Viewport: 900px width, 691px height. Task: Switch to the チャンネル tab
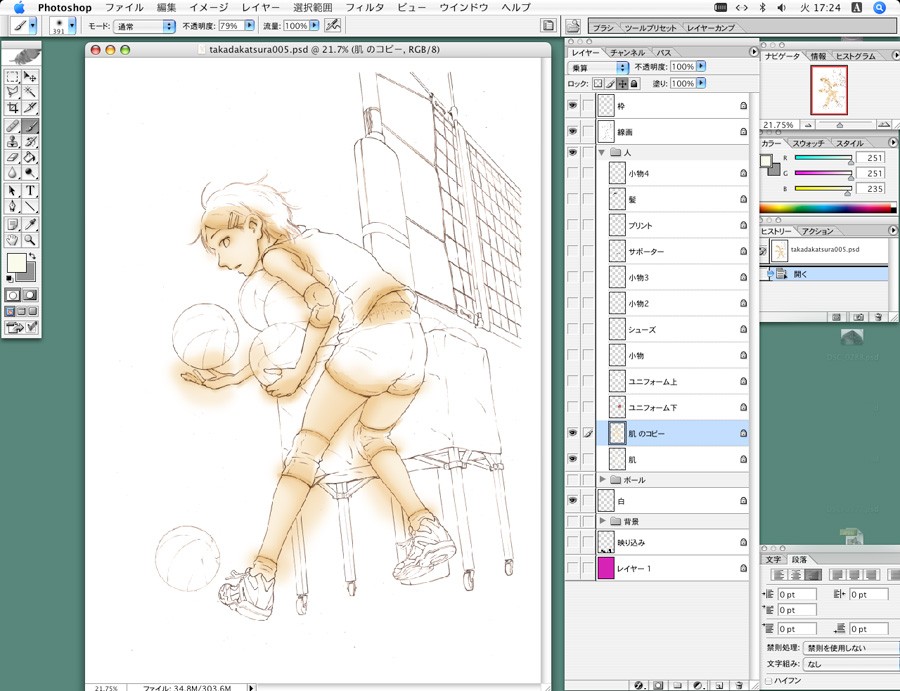(x=627, y=52)
